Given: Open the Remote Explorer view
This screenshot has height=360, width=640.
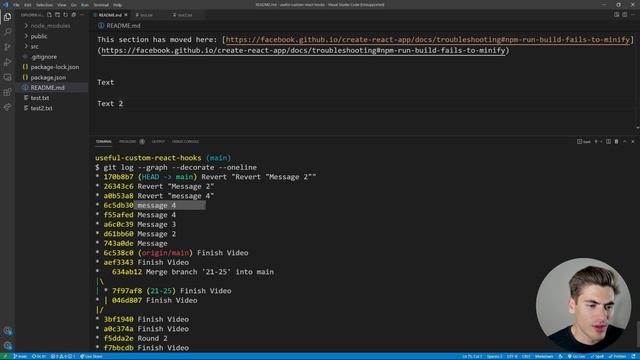Looking at the screenshot, I should 7,77.
